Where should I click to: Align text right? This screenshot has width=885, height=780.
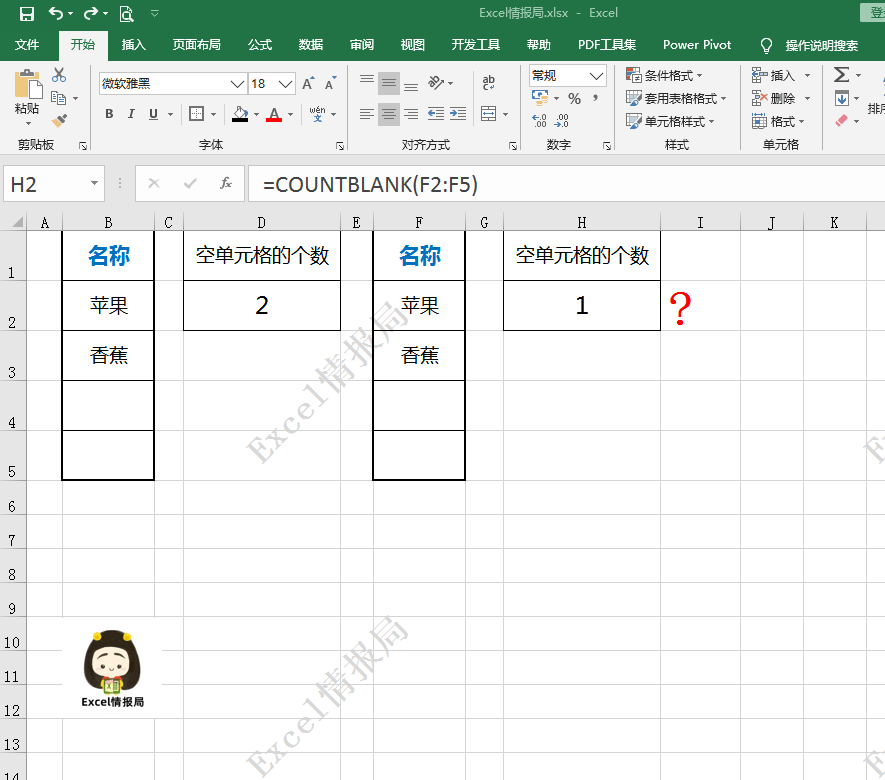click(x=411, y=114)
